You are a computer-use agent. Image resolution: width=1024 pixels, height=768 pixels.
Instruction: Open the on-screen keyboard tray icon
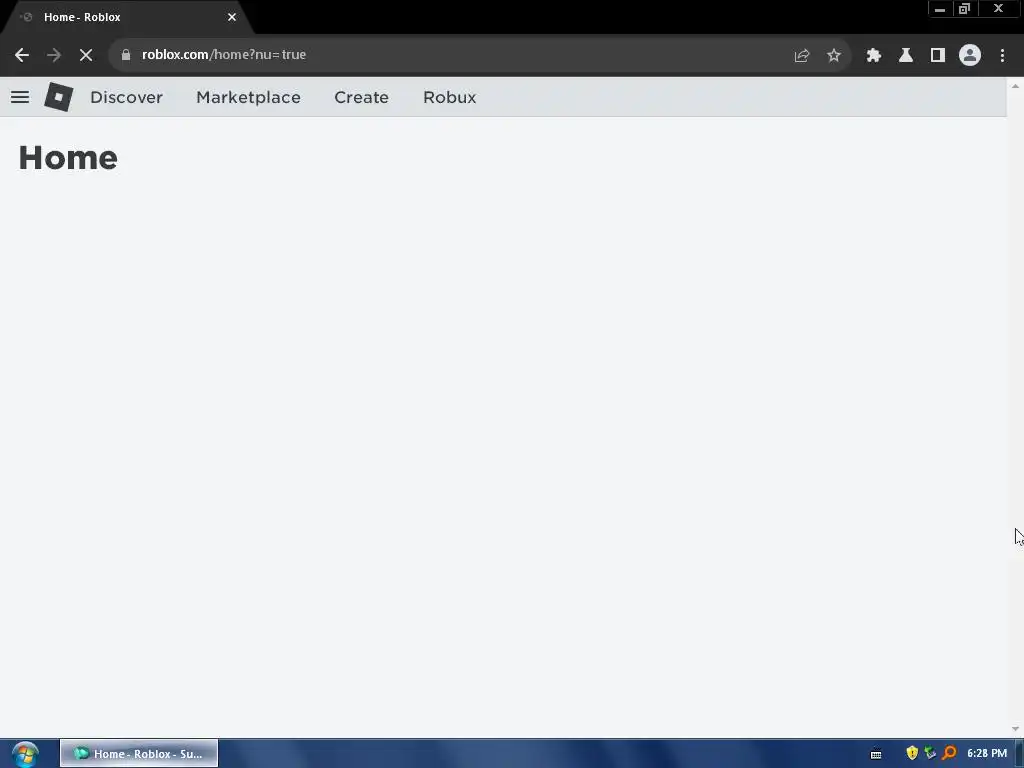(x=876, y=754)
